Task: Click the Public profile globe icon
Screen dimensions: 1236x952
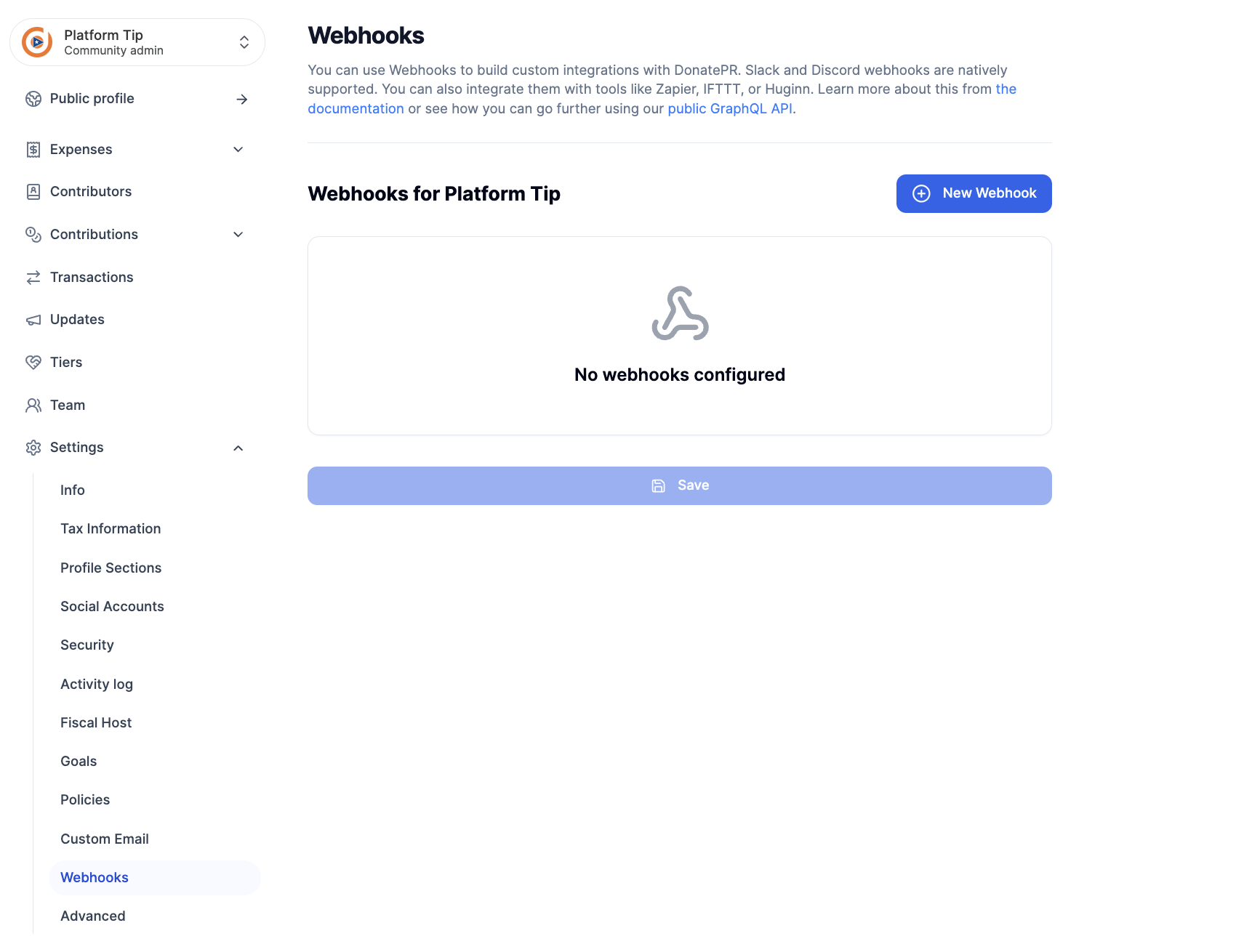Action: coord(33,99)
